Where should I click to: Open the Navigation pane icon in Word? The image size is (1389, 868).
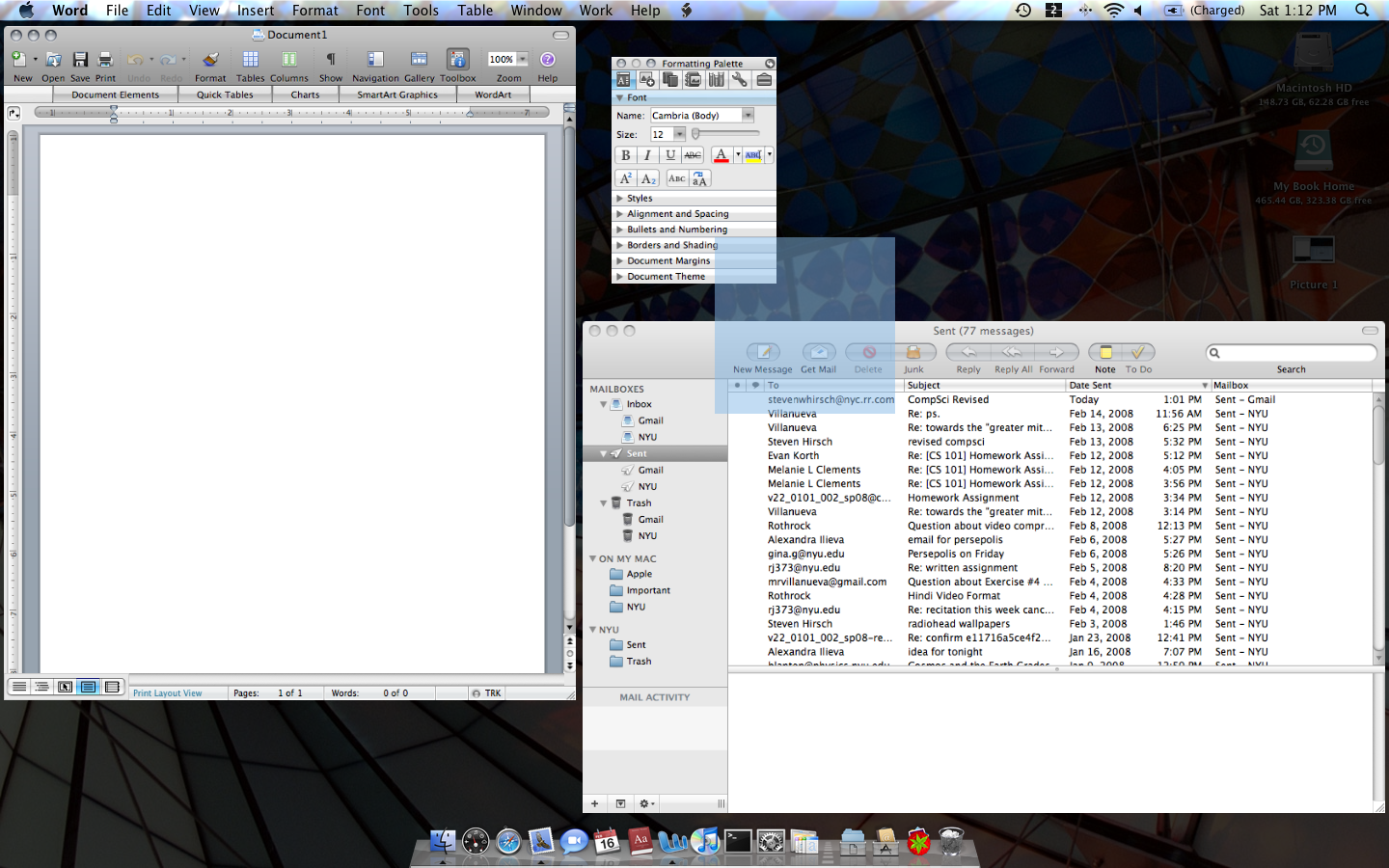[375, 60]
